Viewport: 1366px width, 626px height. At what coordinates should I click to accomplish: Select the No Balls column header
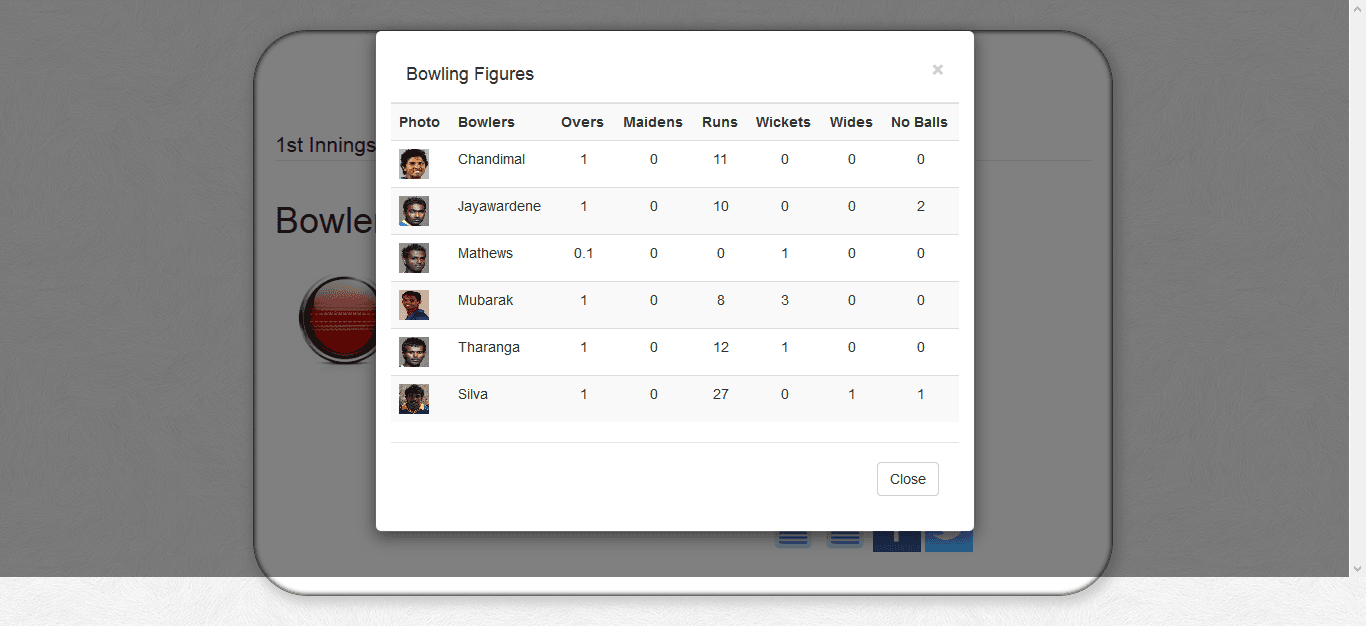[919, 122]
